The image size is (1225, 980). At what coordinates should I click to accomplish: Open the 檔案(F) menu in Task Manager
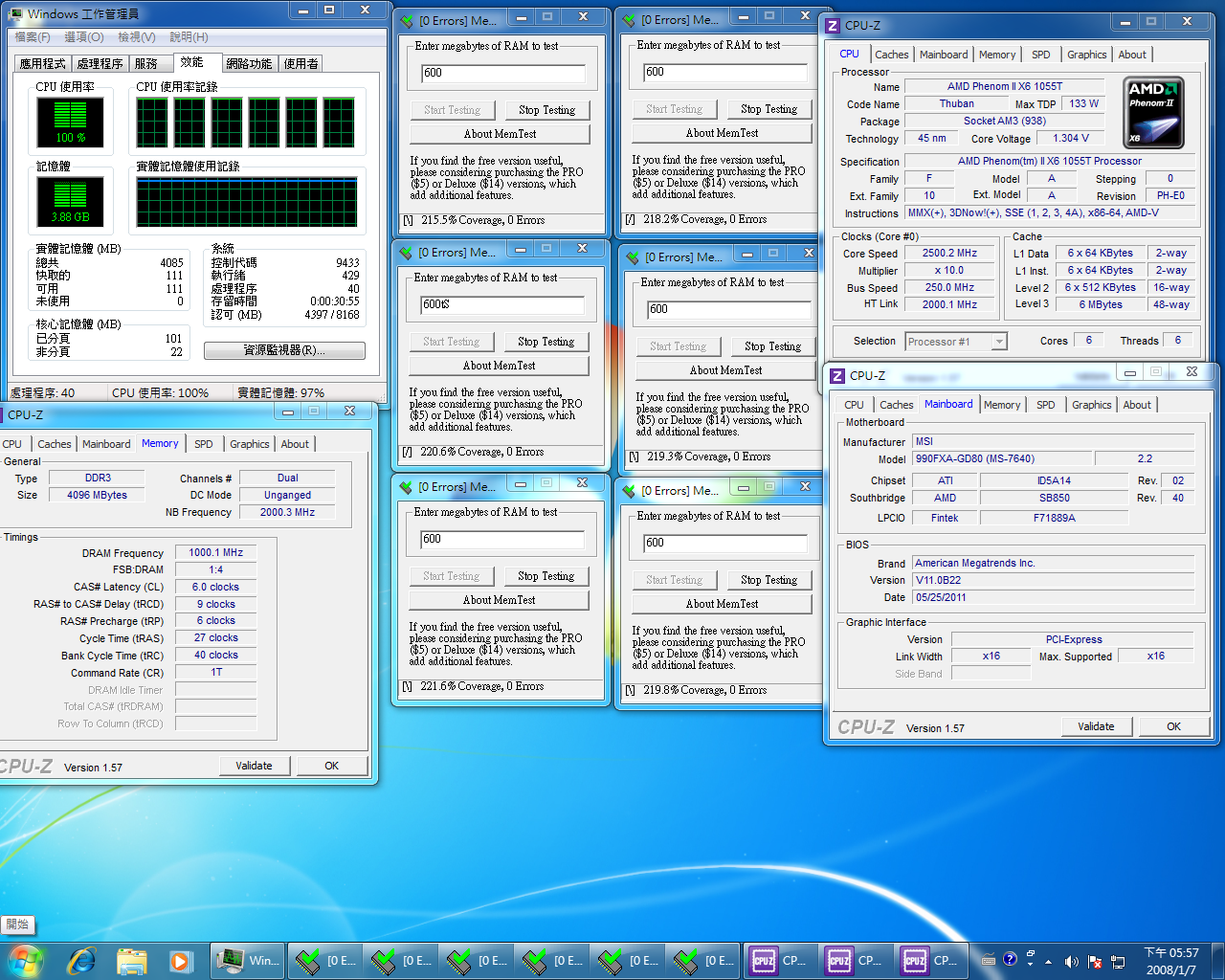(x=33, y=36)
